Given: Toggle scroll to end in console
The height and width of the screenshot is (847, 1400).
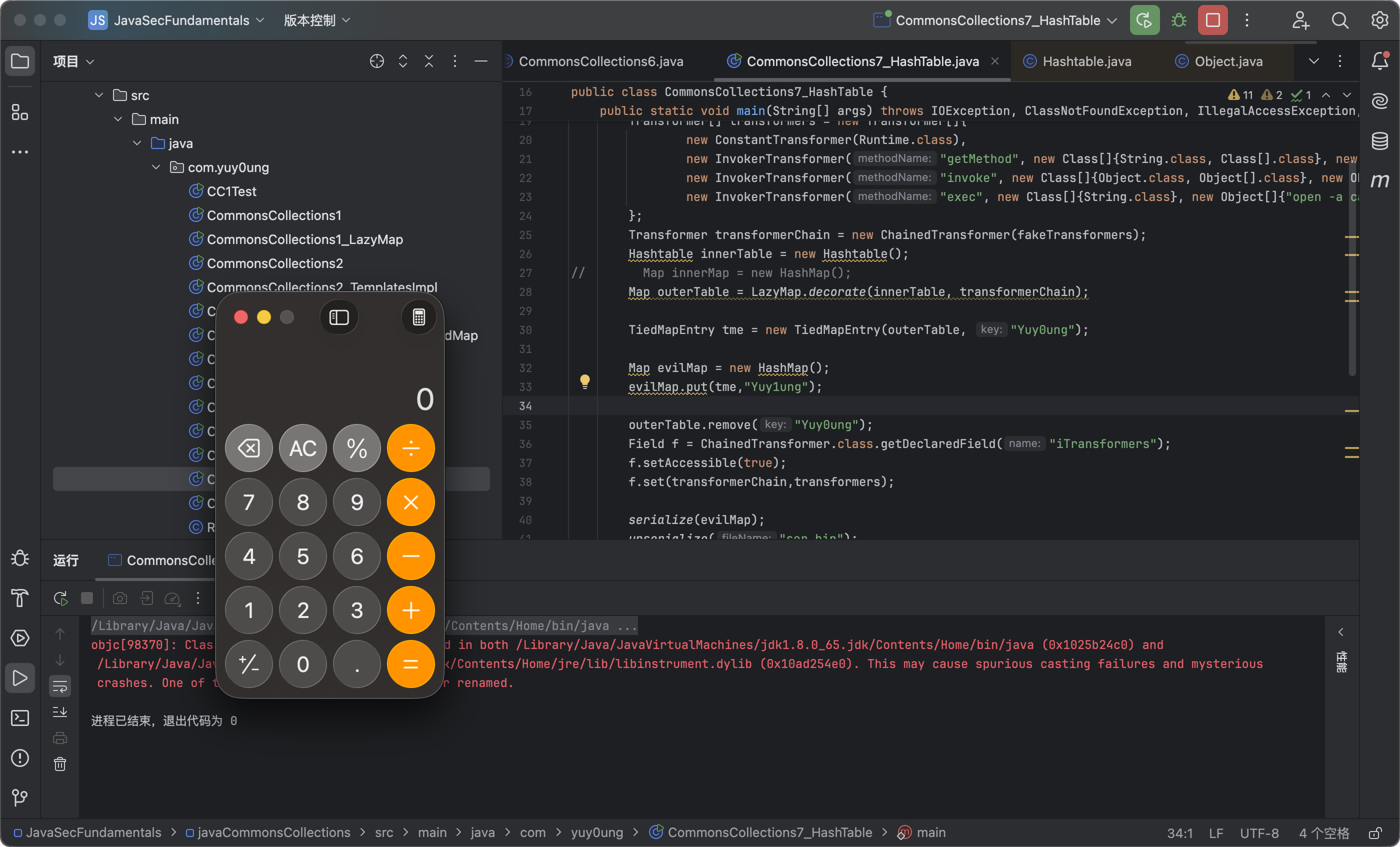Looking at the screenshot, I should click(x=59, y=712).
